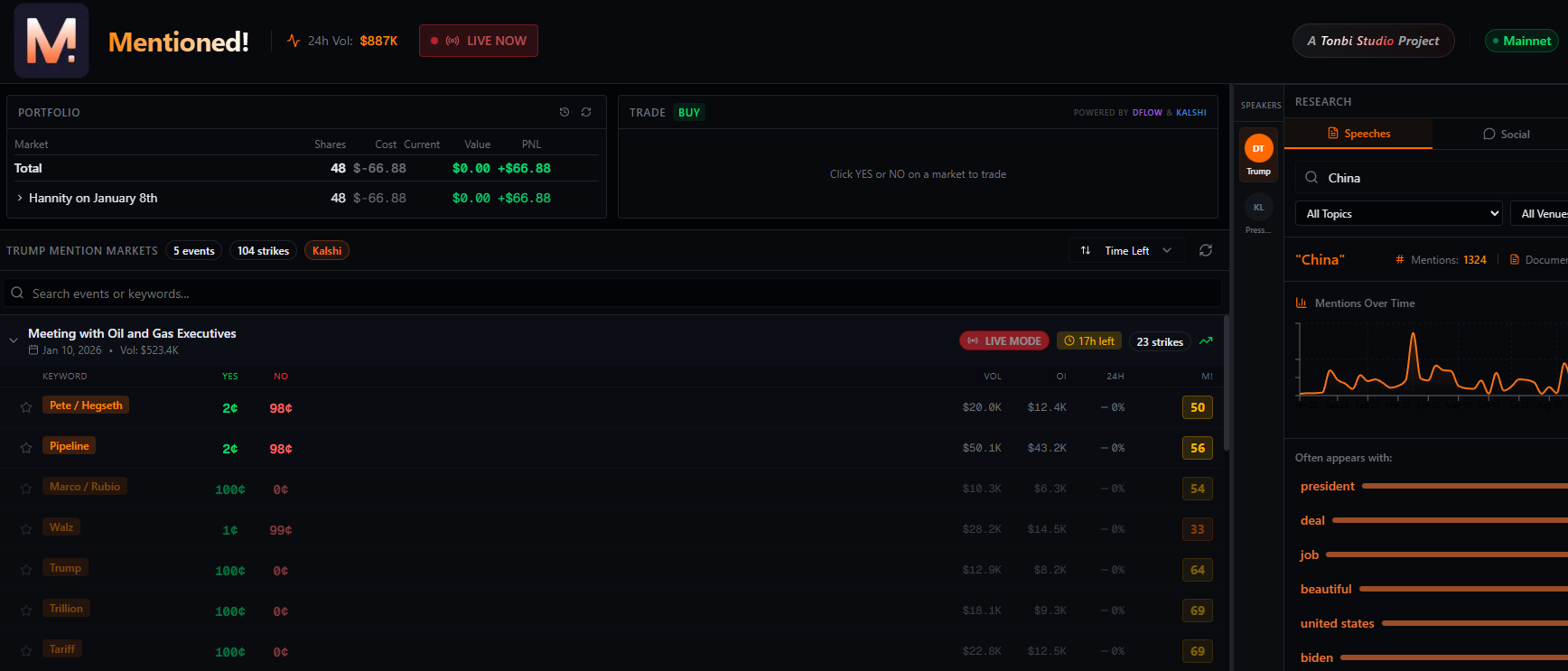Toggle LIVE MODE on the Oil and Gas event

[x=1004, y=340]
